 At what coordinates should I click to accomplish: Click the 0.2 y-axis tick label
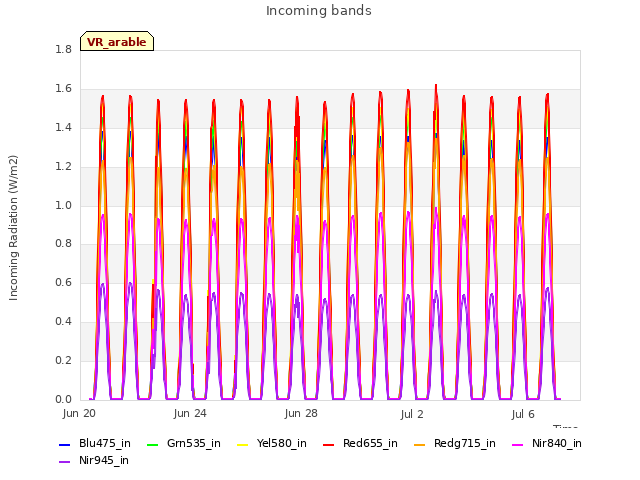coord(63,360)
